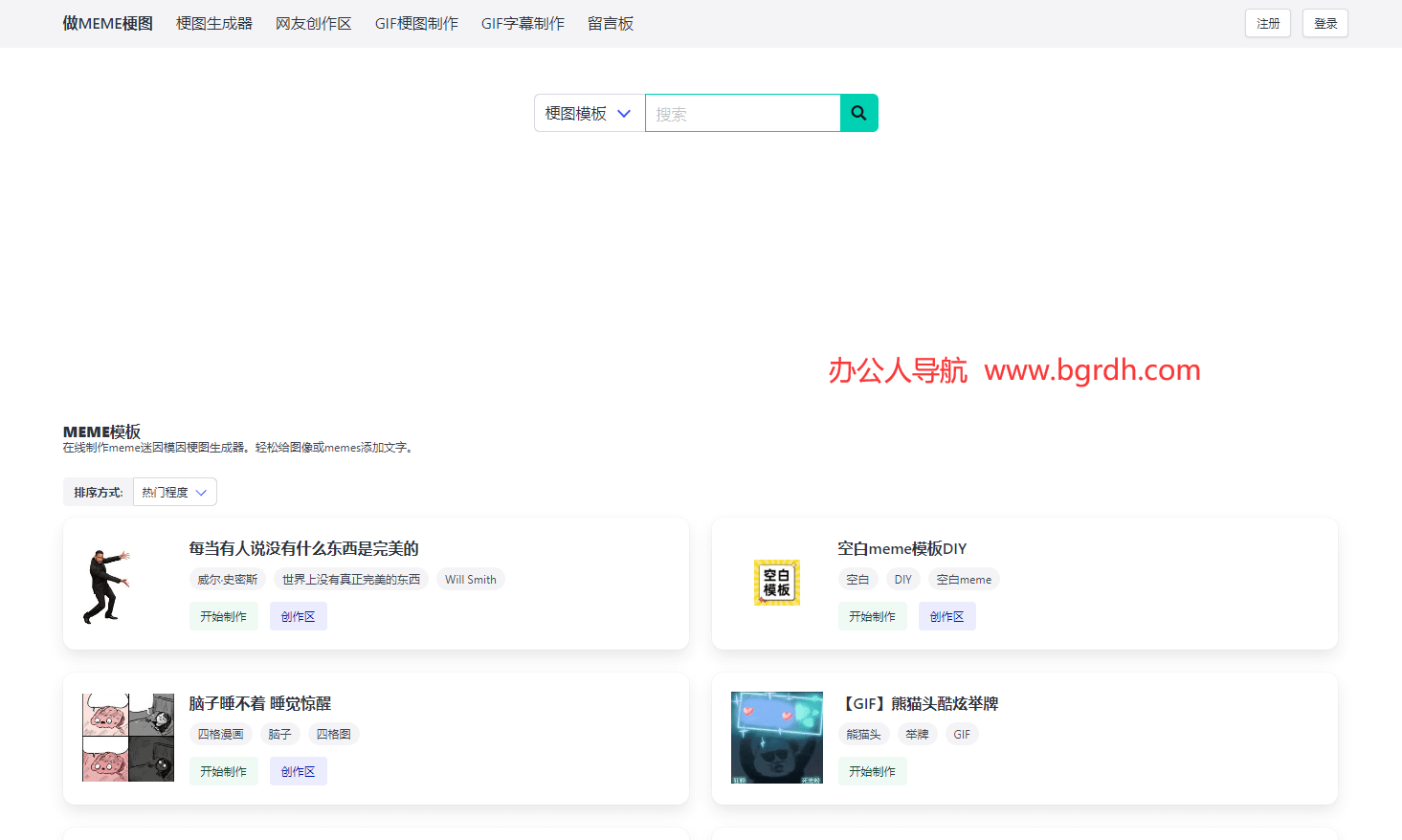Open 创作区 for the 空白meme模板DIY card
The height and width of the screenshot is (840, 1402).
click(x=946, y=615)
